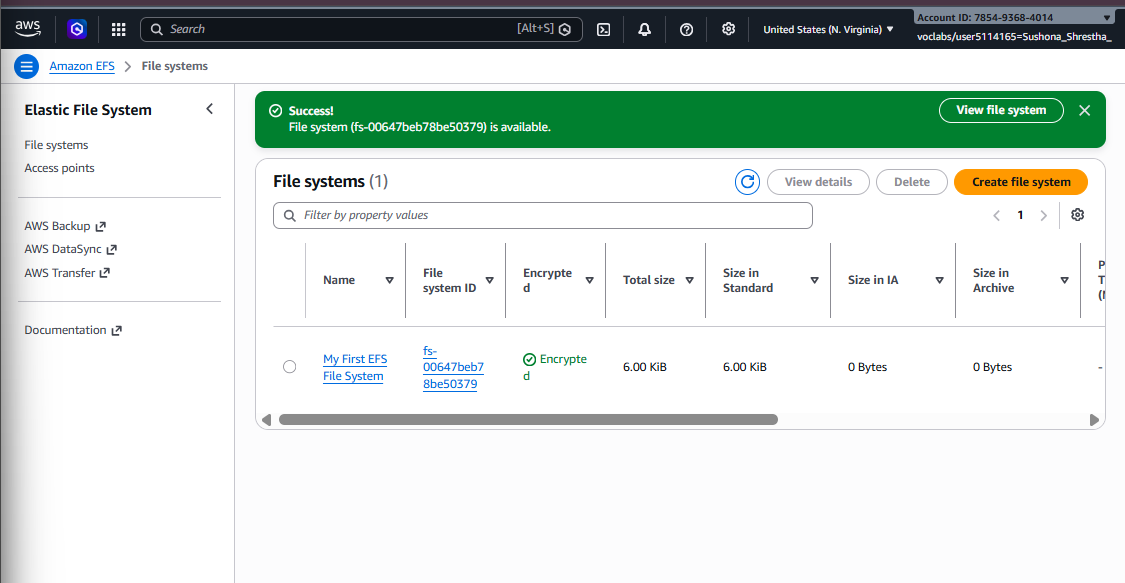Viewport: 1125px width, 583px height.
Task: Click the File systems breadcrumb text
Action: (x=174, y=66)
